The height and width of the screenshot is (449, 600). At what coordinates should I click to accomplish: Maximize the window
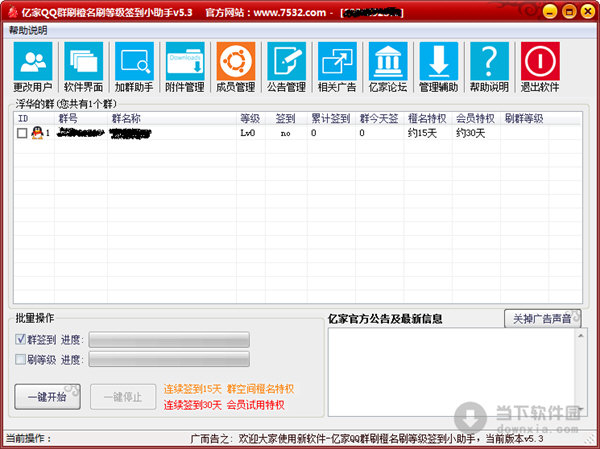tap(569, 11)
